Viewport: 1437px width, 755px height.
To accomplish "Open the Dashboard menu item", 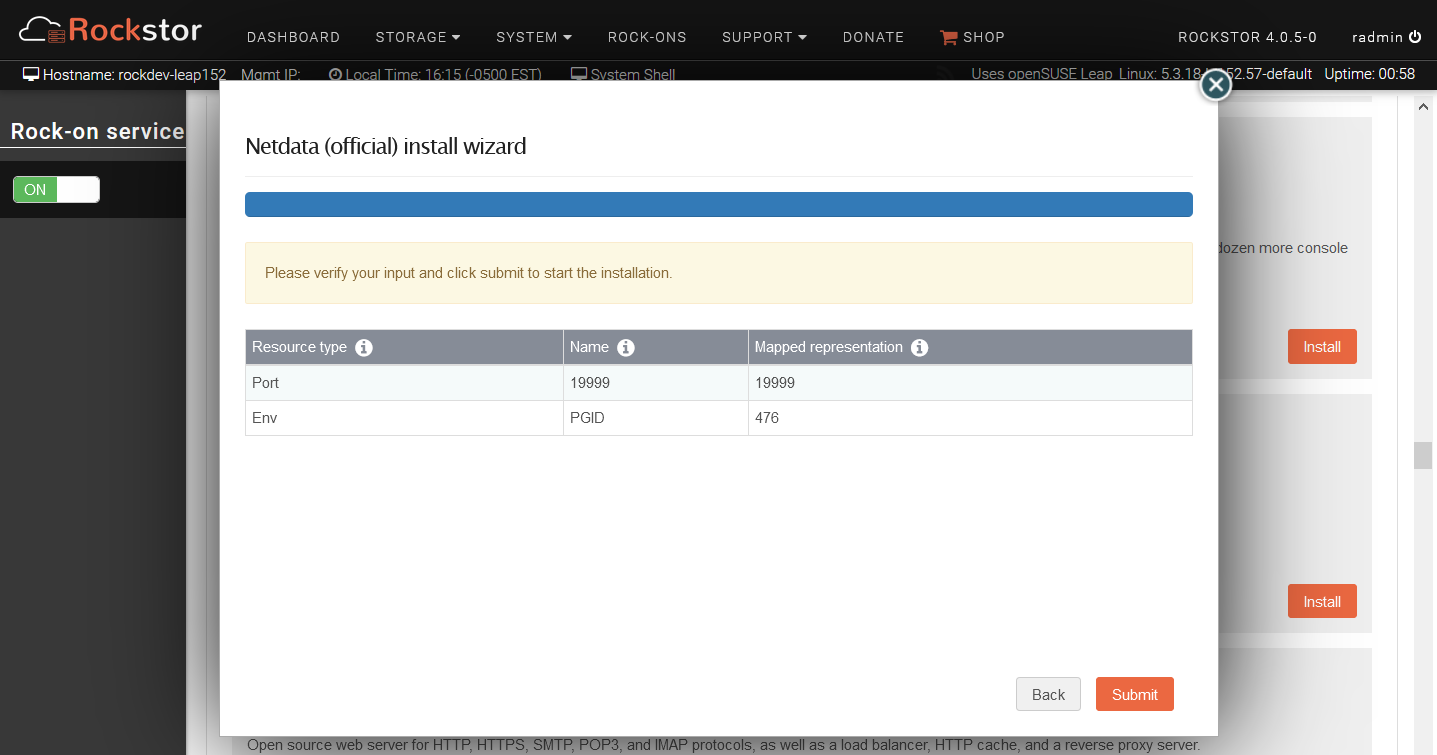I will (x=293, y=37).
